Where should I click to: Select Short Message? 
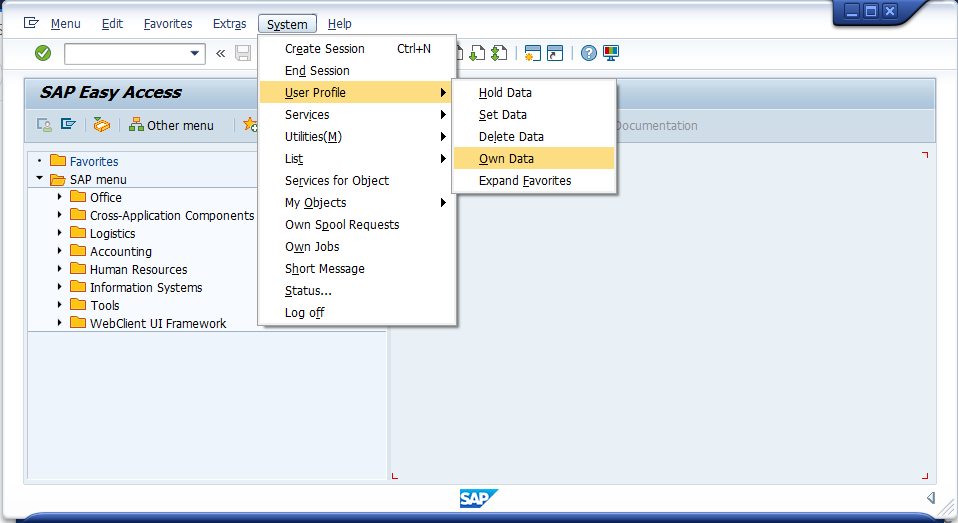[357, 269]
